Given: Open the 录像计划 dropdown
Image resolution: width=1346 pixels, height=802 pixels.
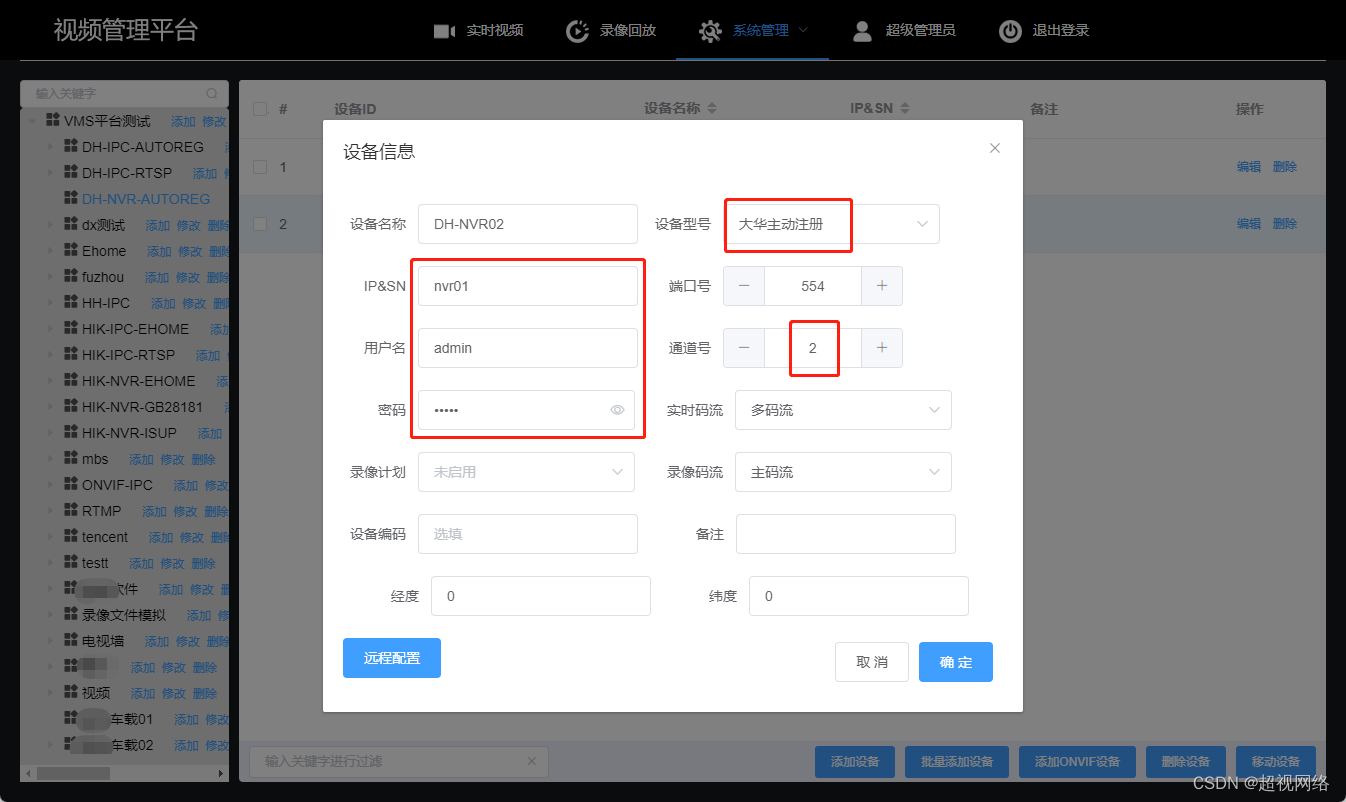Looking at the screenshot, I should pyautogui.click(x=526, y=472).
